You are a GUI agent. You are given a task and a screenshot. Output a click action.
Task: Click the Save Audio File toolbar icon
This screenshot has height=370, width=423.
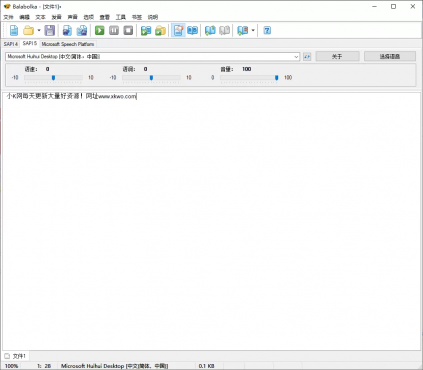click(x=67, y=31)
